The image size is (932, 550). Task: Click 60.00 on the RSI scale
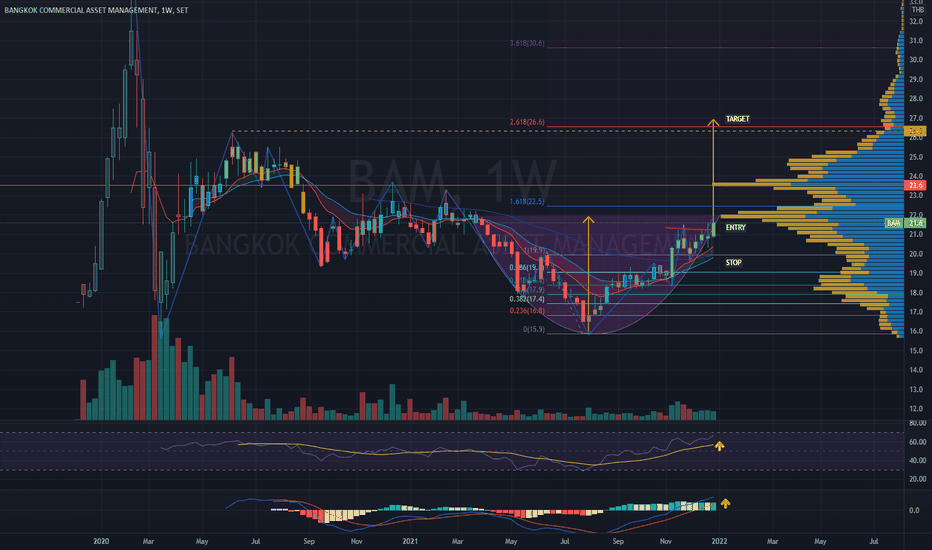point(917,442)
